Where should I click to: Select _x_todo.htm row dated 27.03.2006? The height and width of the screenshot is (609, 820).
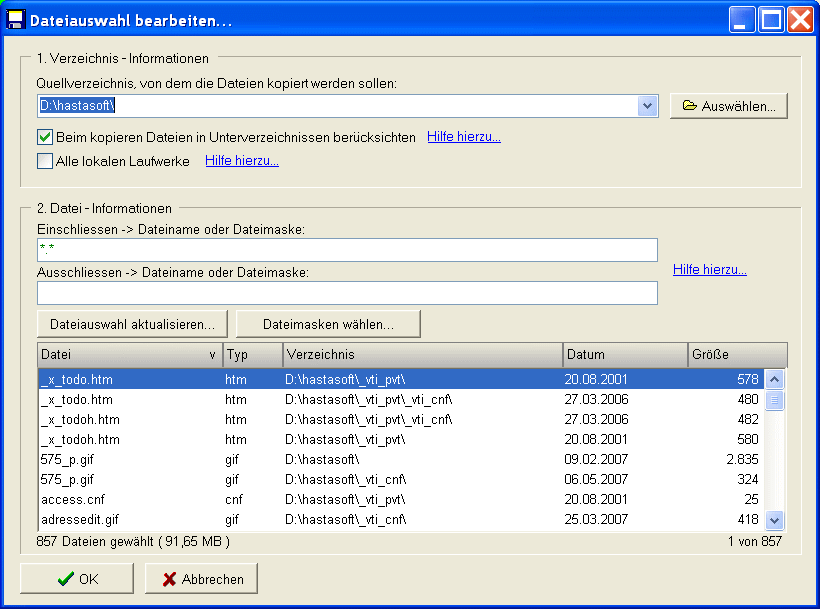coord(401,399)
